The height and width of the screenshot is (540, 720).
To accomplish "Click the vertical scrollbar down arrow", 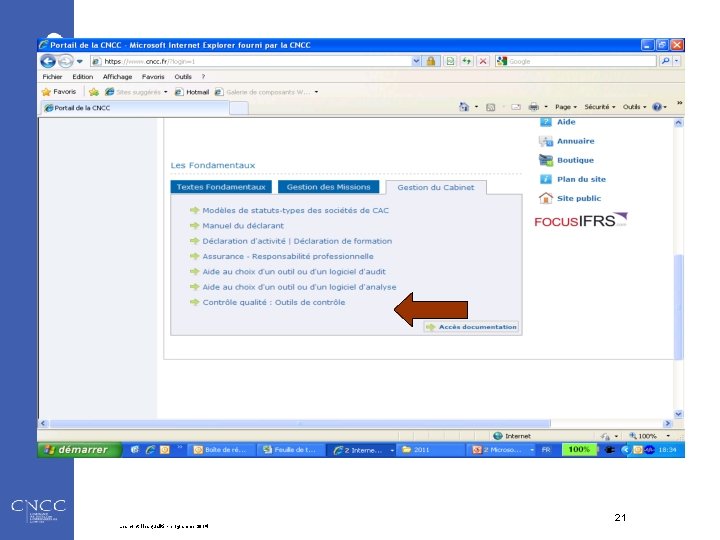I will tap(678, 414).
